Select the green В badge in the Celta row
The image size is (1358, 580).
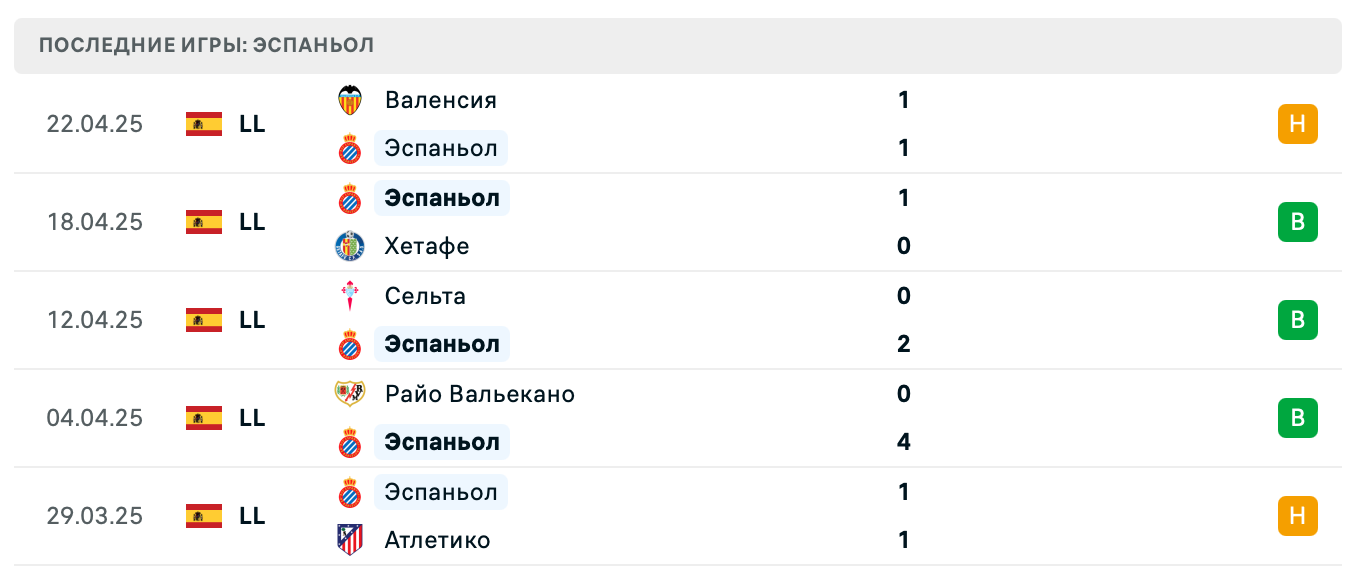click(1298, 320)
